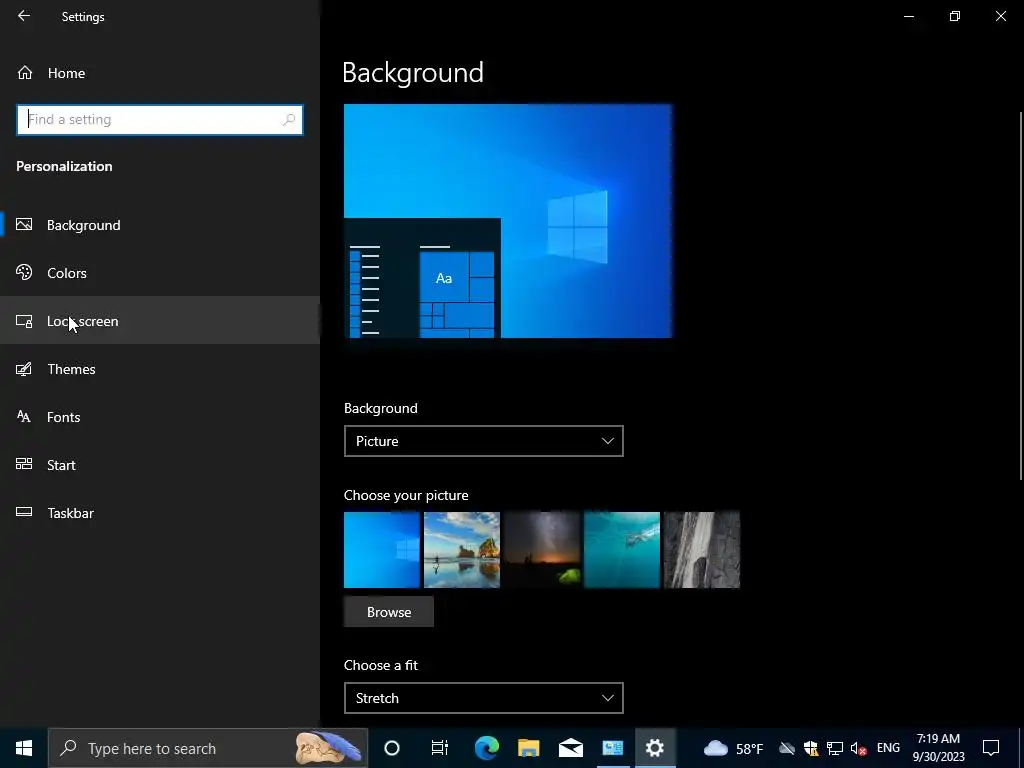Image resolution: width=1024 pixels, height=768 pixels.
Task: Open Cortana from the taskbar circle icon
Action: coord(392,748)
